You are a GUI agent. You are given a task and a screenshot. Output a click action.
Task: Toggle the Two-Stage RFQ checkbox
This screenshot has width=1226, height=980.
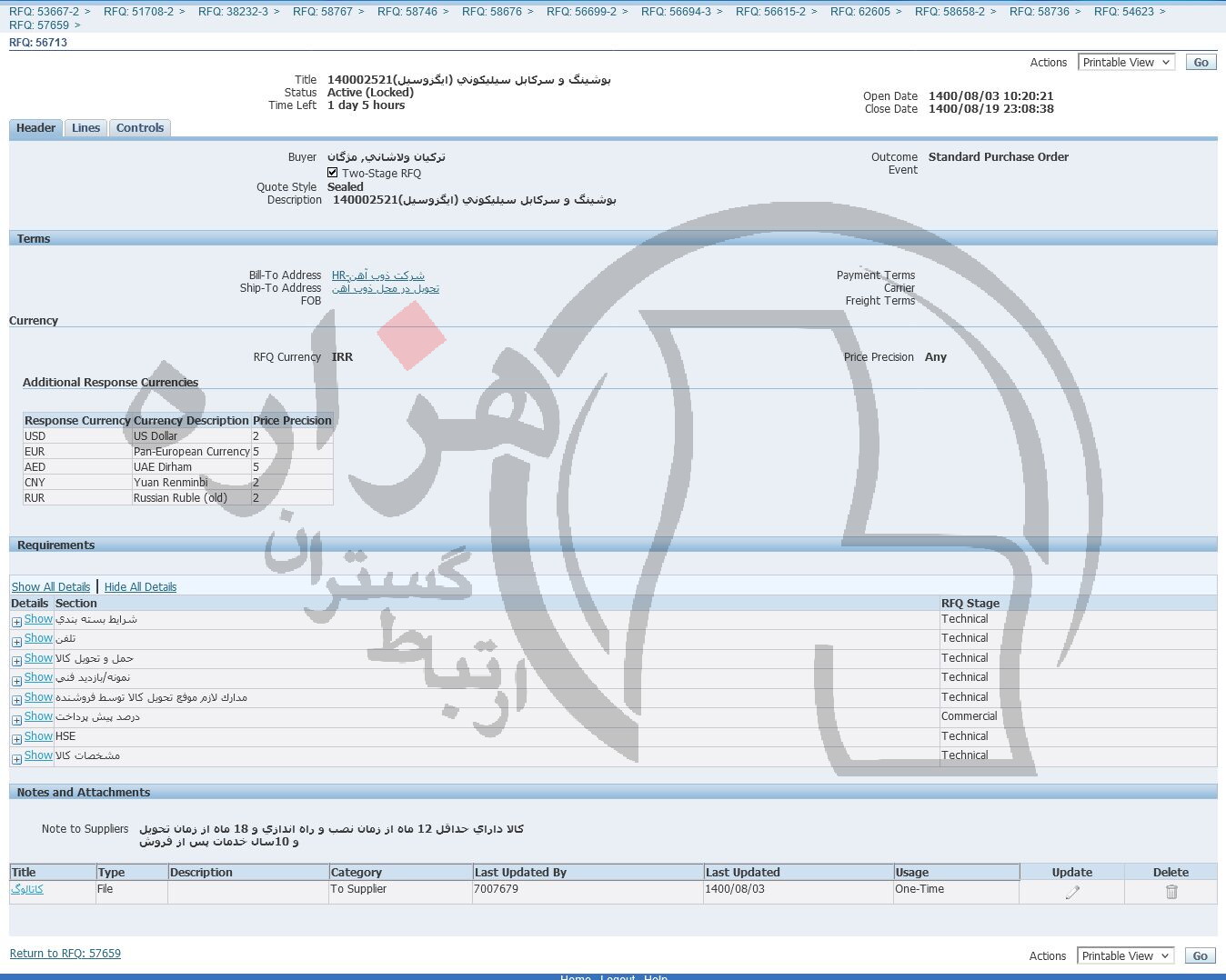coord(333,173)
